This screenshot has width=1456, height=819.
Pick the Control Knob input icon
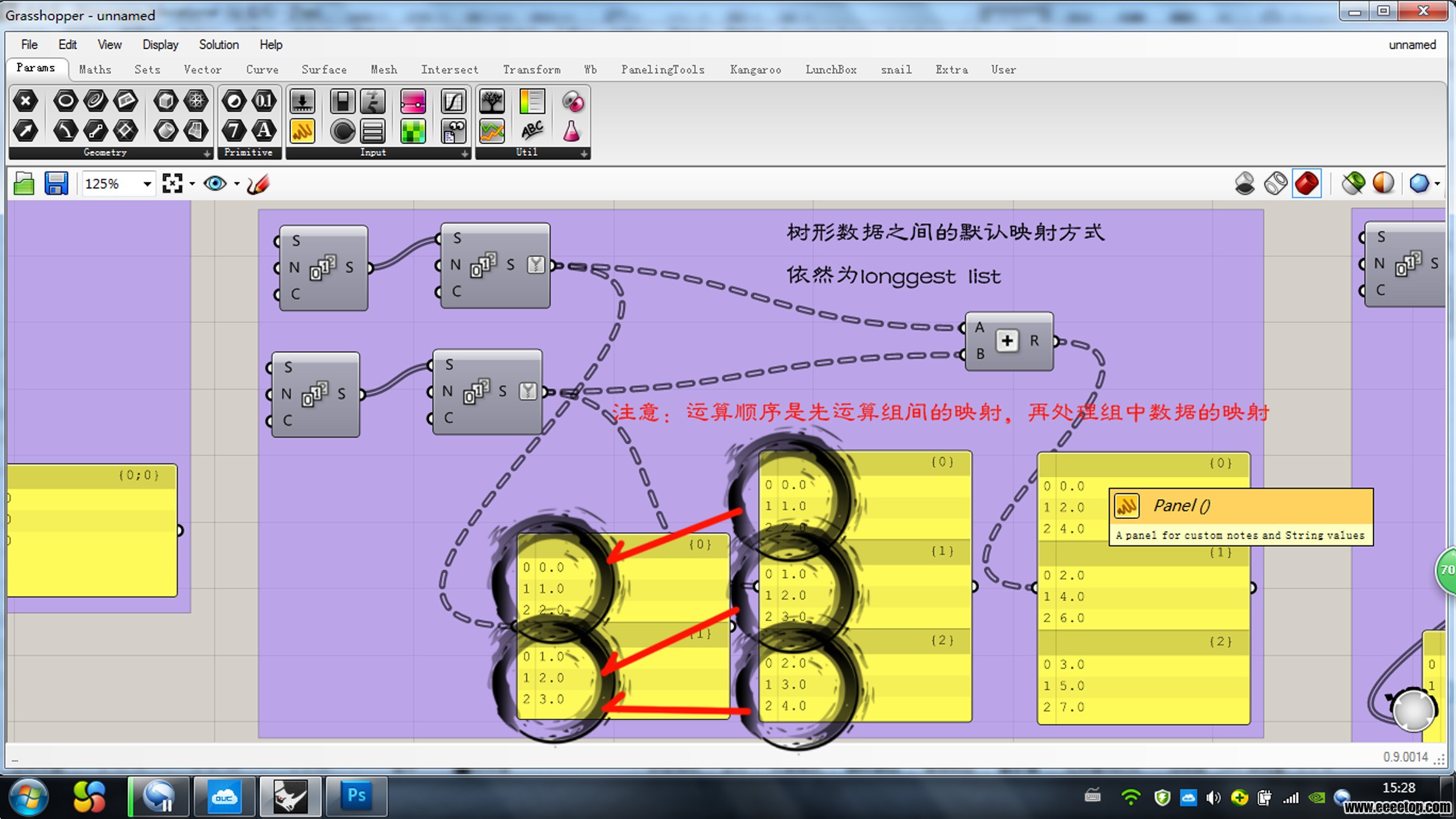tap(342, 131)
